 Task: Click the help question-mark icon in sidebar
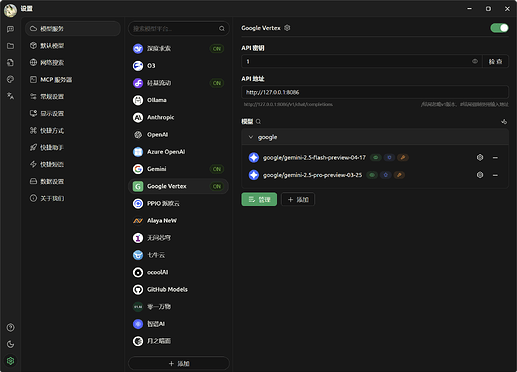point(10,328)
